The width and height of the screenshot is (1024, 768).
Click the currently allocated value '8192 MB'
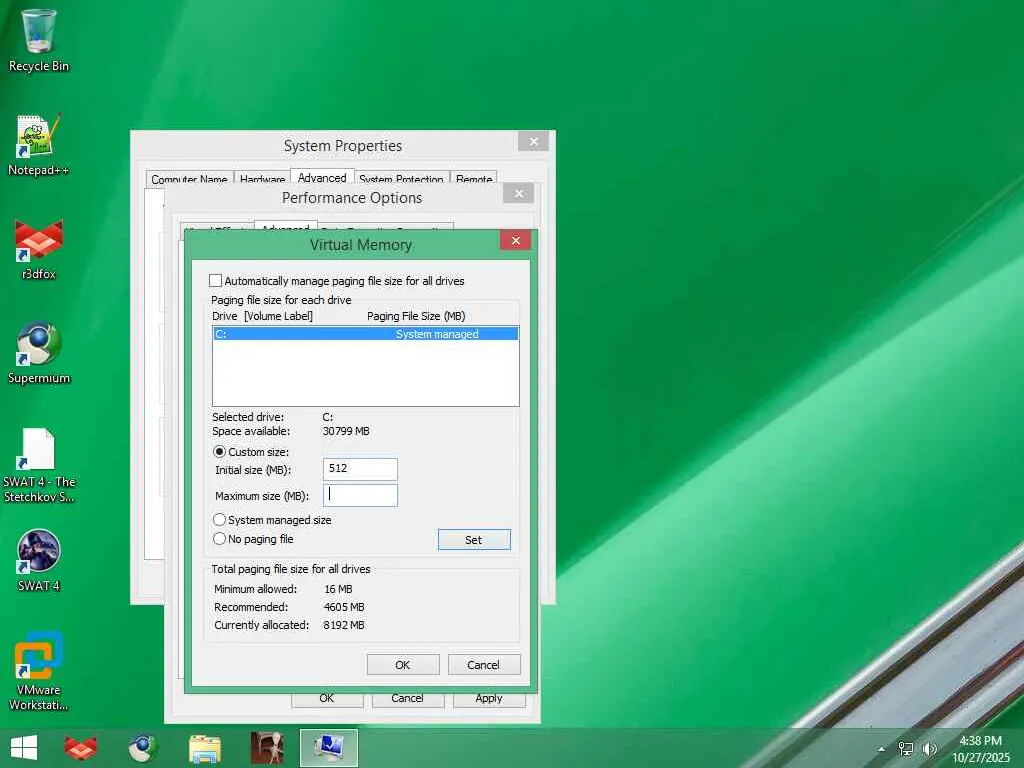(x=344, y=625)
